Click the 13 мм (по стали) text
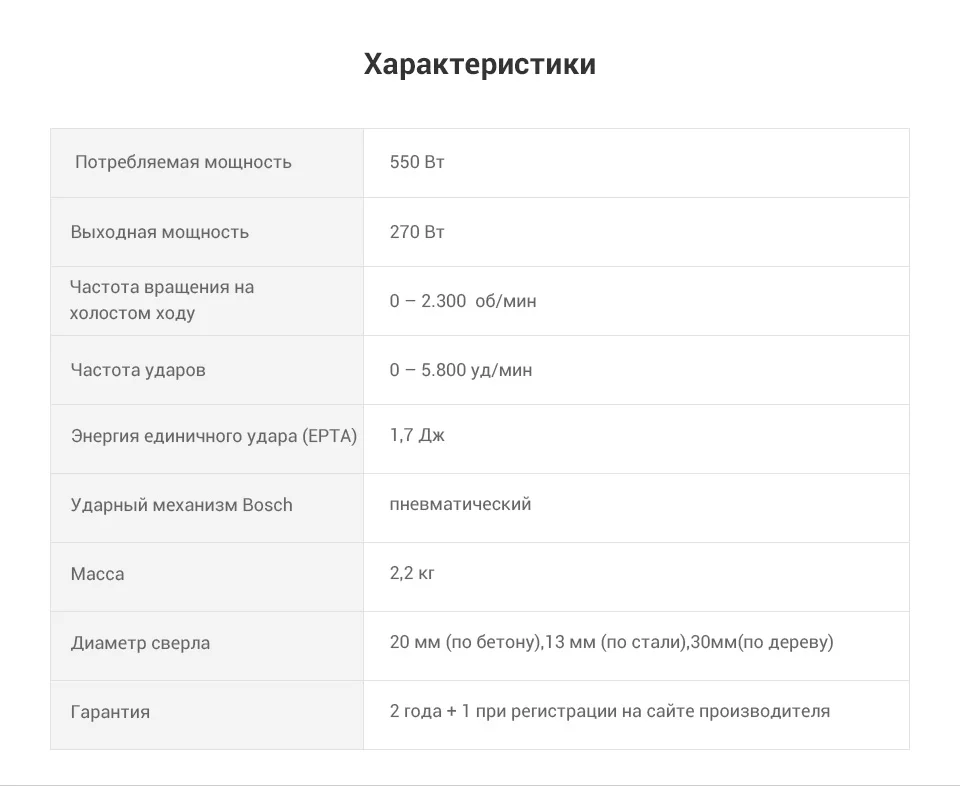Screen dimensions: 960x786 click(x=615, y=642)
